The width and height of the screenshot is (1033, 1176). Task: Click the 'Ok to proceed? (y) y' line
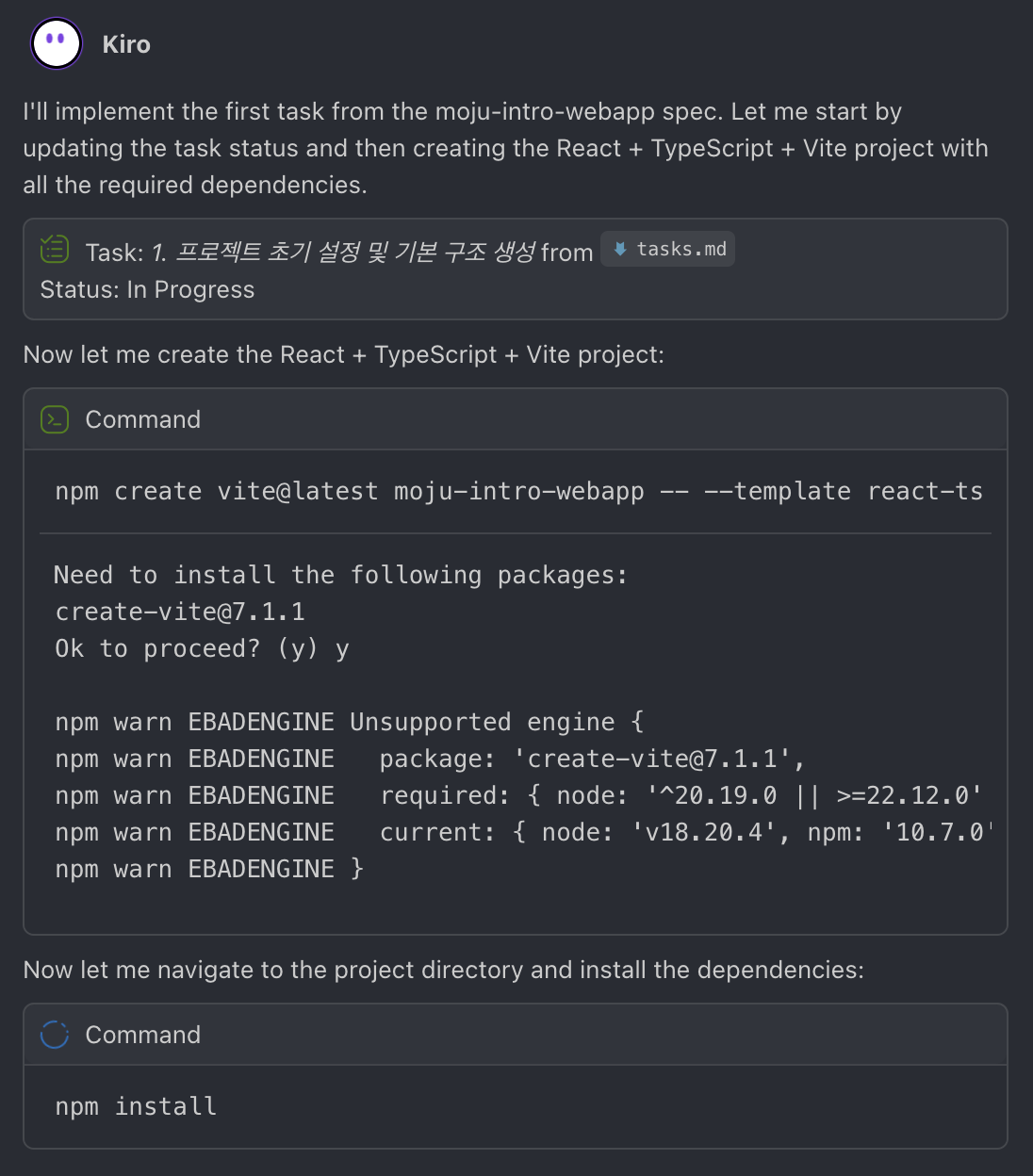pos(202,649)
